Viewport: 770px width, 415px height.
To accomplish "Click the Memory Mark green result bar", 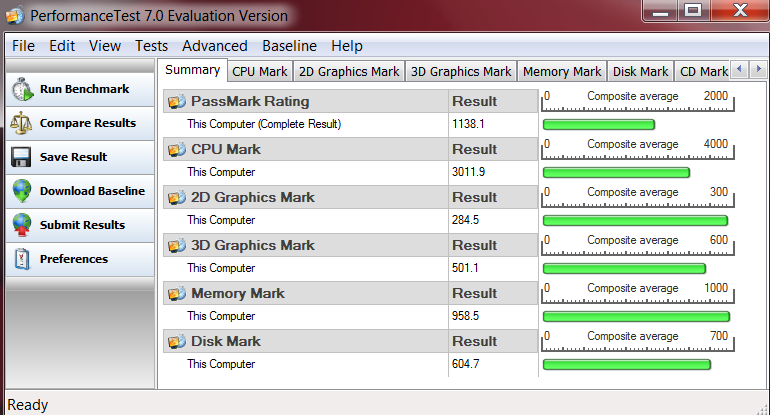I will [636, 317].
